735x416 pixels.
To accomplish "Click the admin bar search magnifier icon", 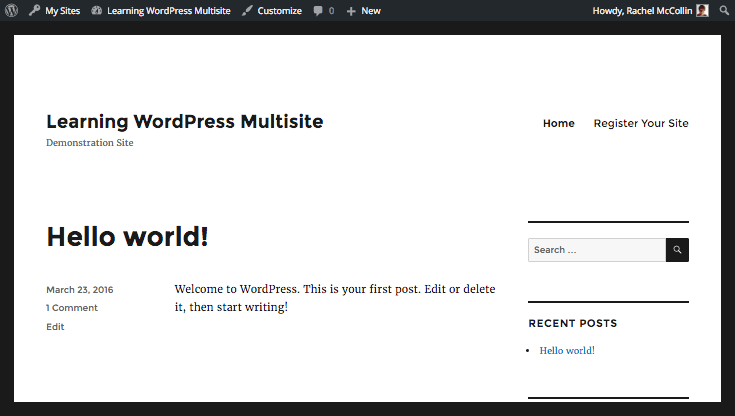I will pos(724,10).
